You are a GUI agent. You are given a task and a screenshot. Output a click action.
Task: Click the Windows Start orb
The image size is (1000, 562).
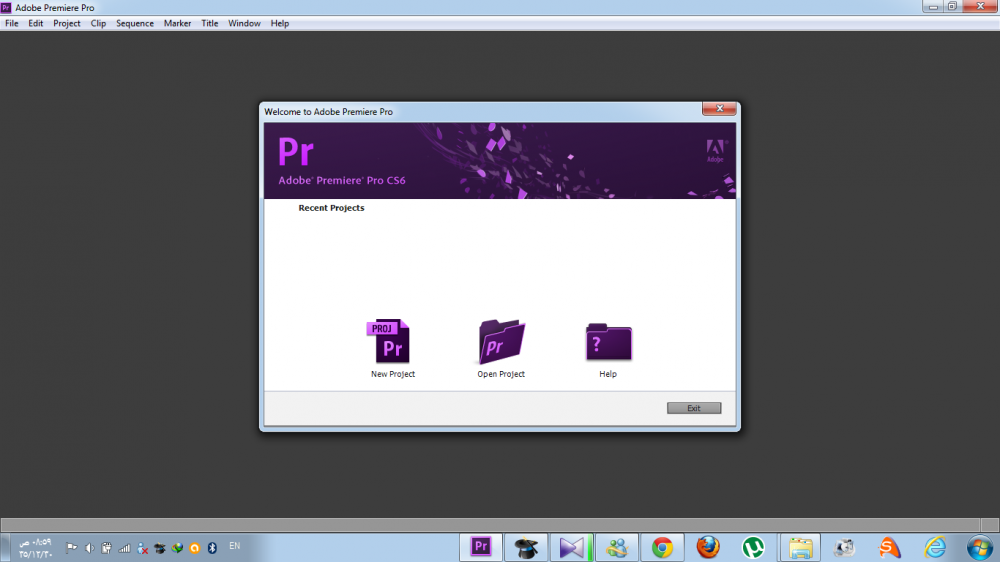coord(979,547)
